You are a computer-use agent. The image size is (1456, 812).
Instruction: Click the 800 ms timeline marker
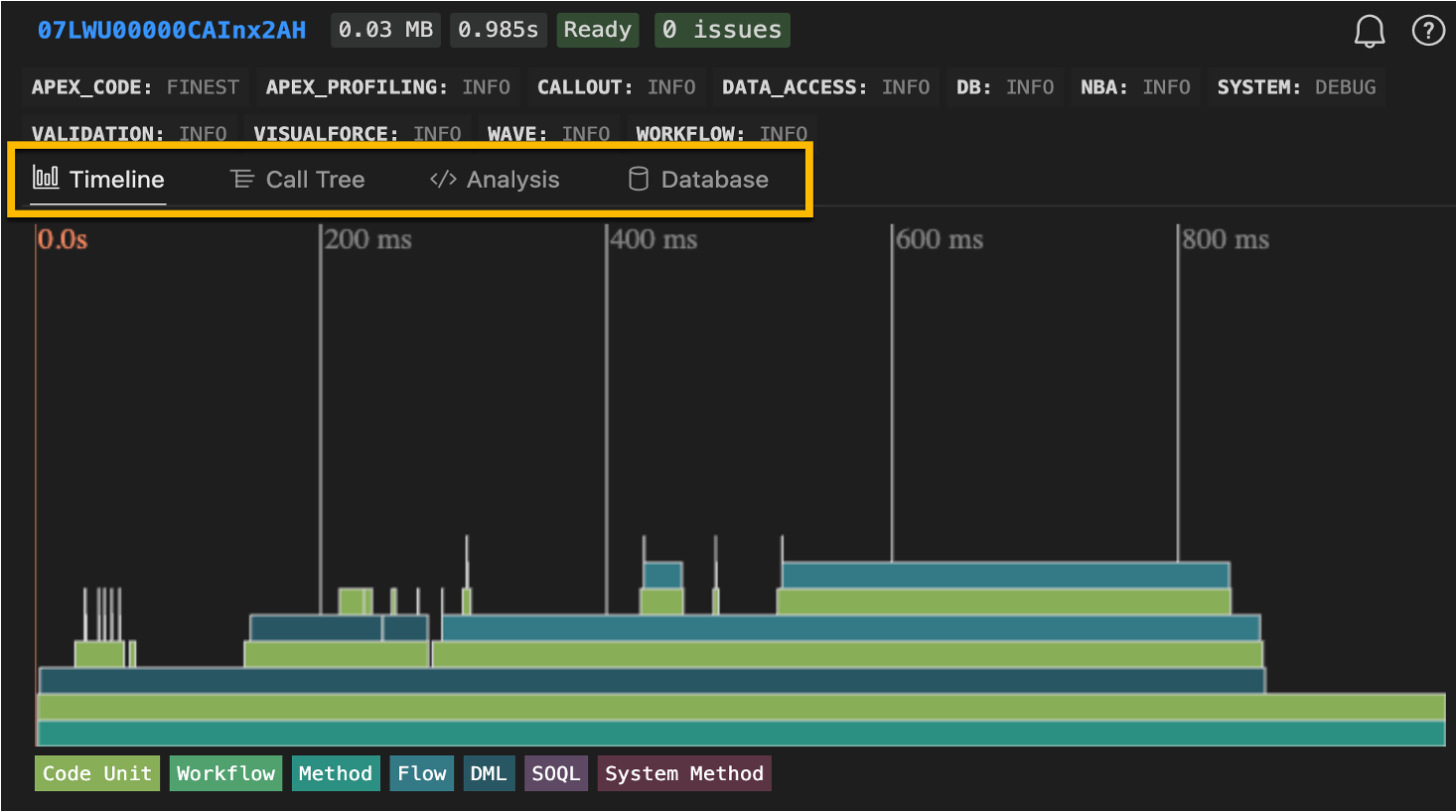(x=1226, y=239)
